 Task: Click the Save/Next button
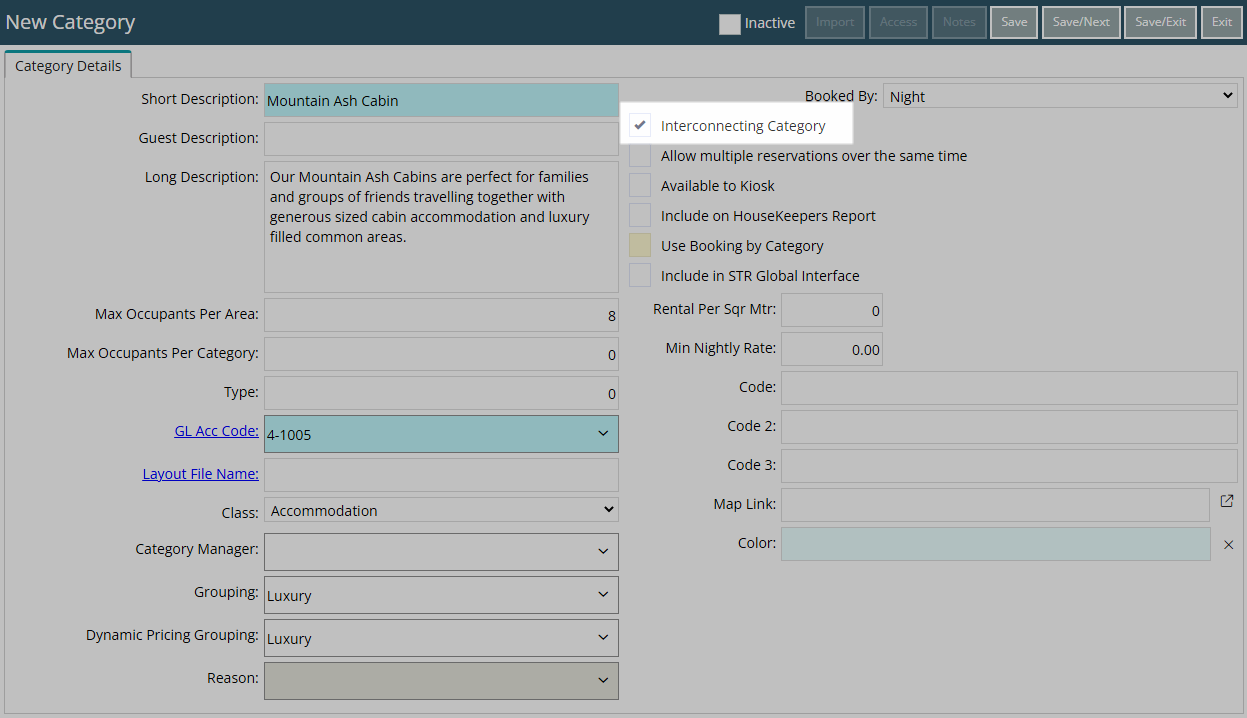click(1081, 22)
